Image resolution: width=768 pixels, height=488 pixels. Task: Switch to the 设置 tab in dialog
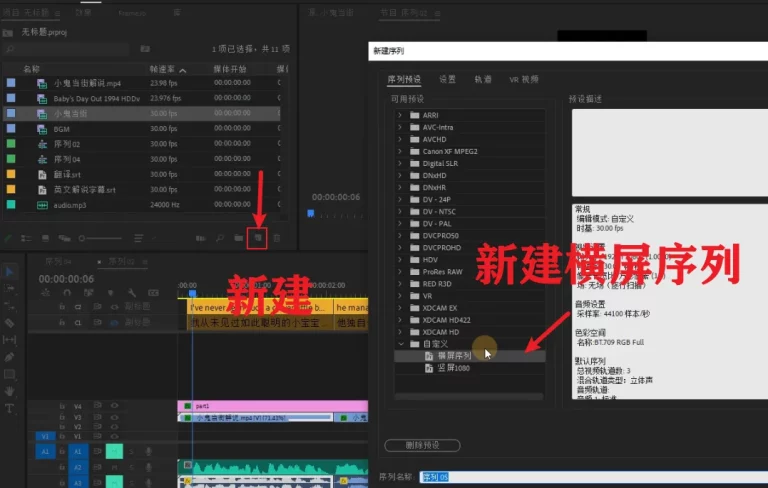point(447,79)
